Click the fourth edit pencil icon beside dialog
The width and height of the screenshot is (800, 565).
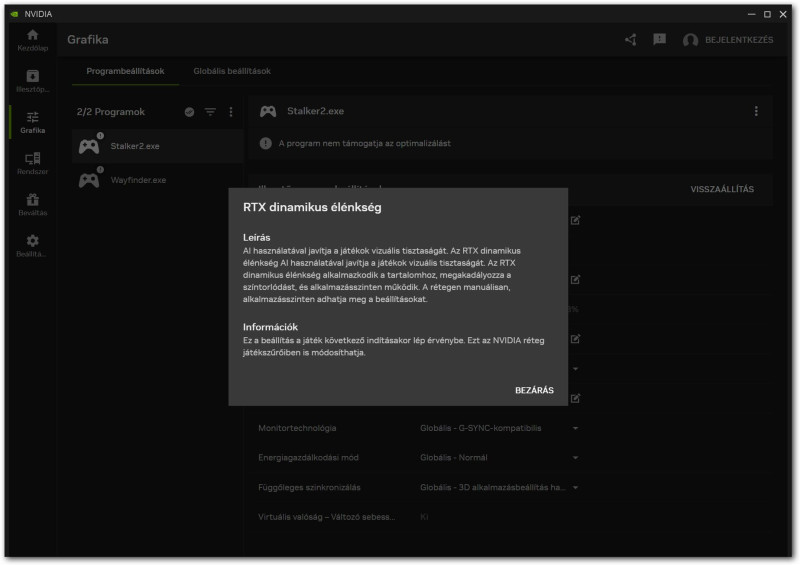click(x=576, y=398)
